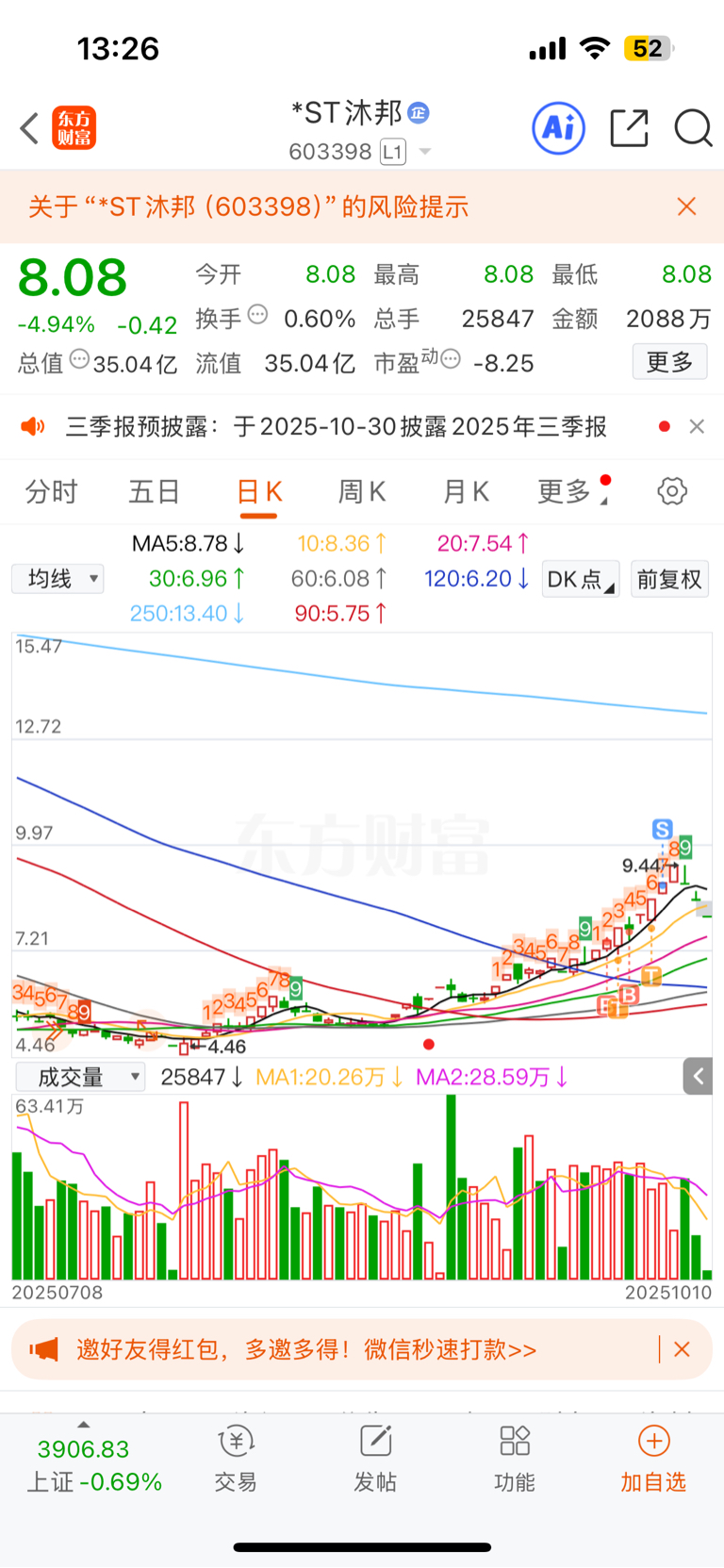Tap the red dot event marker
Viewport: 724px width, 1568px height.
[429, 1045]
